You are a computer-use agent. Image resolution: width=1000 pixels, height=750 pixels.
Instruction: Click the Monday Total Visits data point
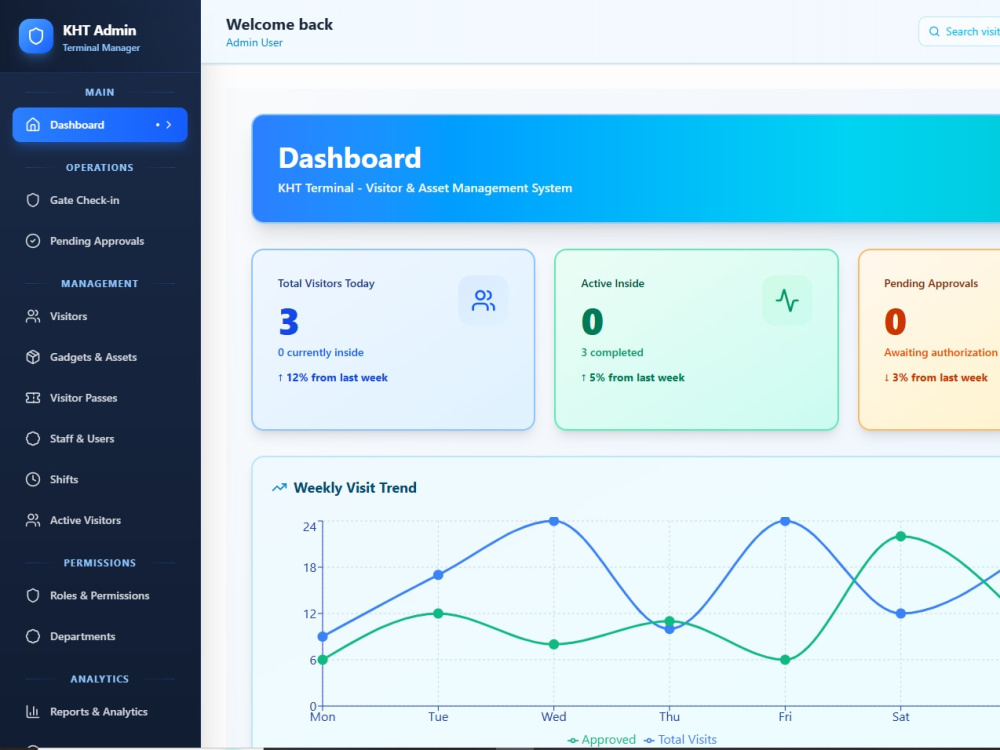click(323, 636)
